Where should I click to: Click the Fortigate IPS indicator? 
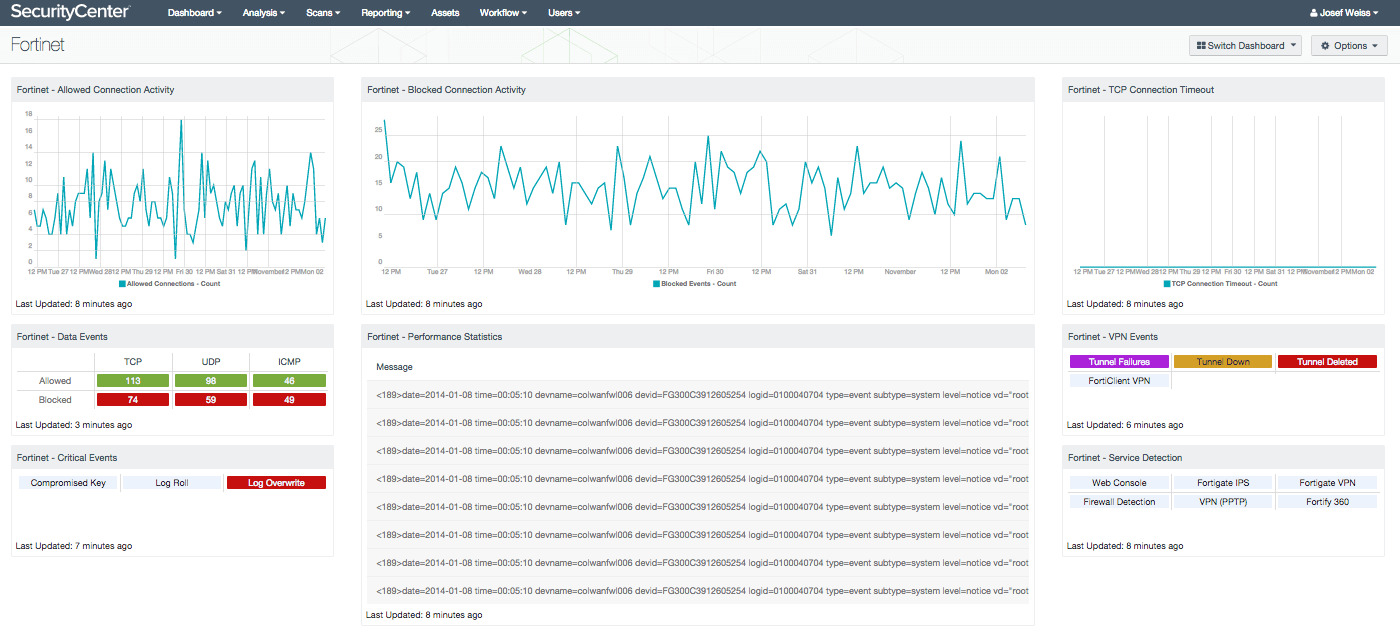tap(1223, 483)
